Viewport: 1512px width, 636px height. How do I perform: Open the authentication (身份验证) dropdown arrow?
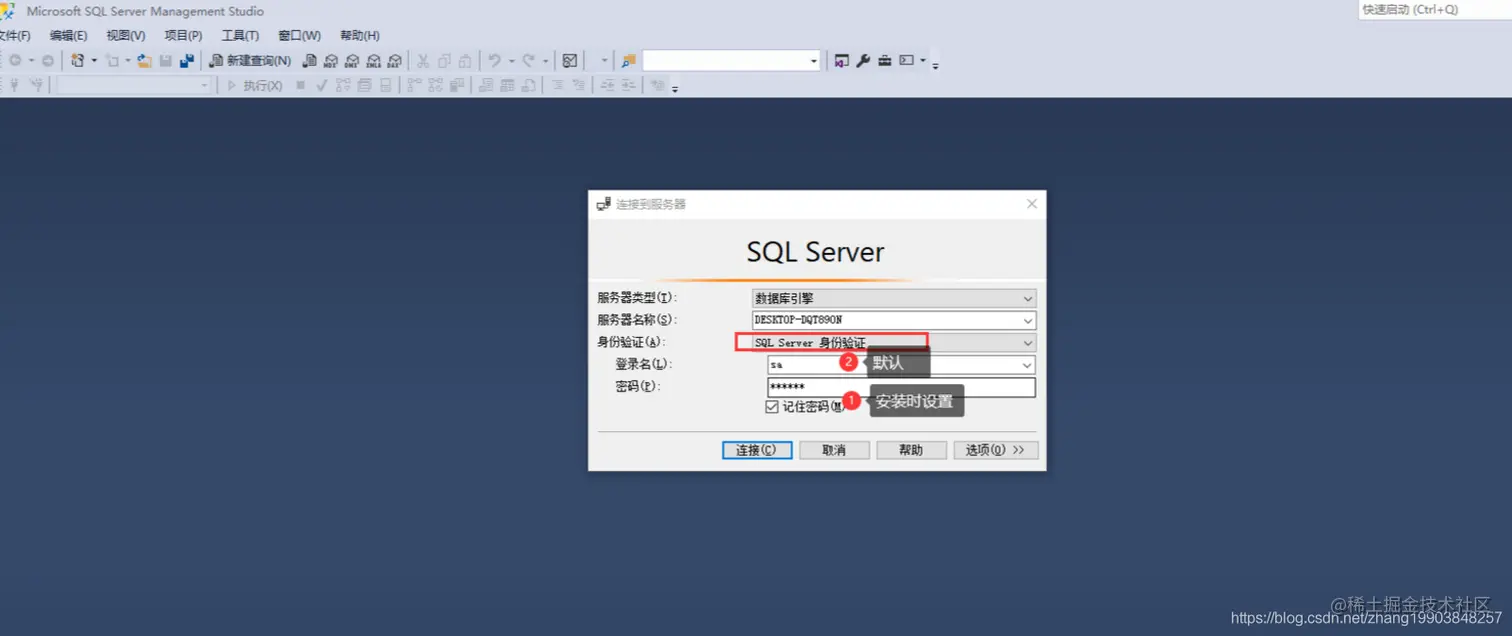[x=1028, y=343]
